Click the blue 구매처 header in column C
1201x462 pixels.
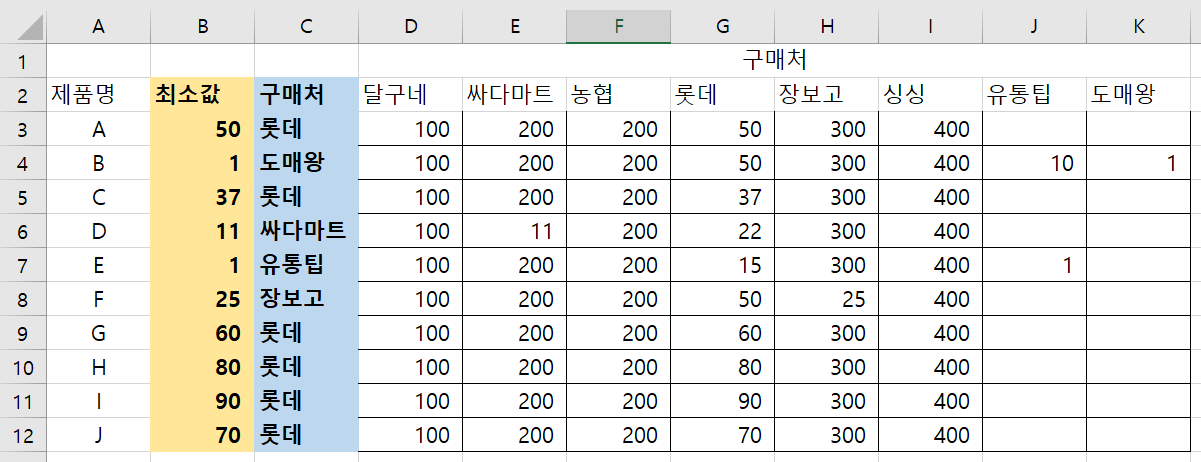click(x=306, y=95)
